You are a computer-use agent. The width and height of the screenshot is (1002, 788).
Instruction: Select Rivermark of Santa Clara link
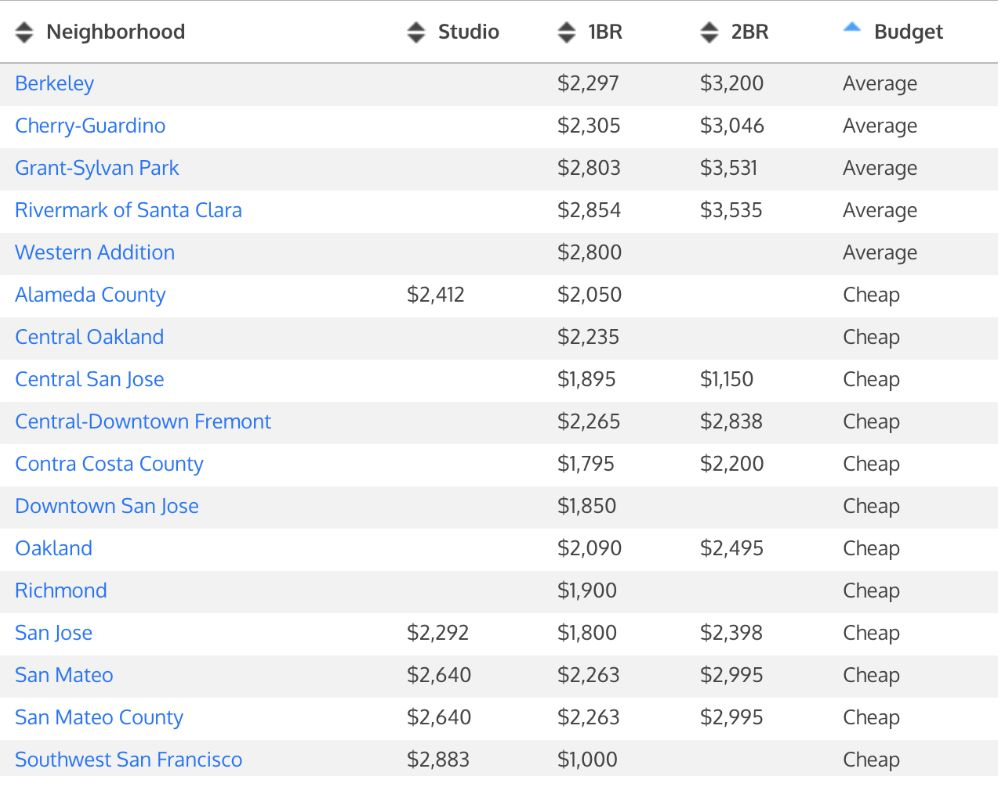(x=128, y=210)
